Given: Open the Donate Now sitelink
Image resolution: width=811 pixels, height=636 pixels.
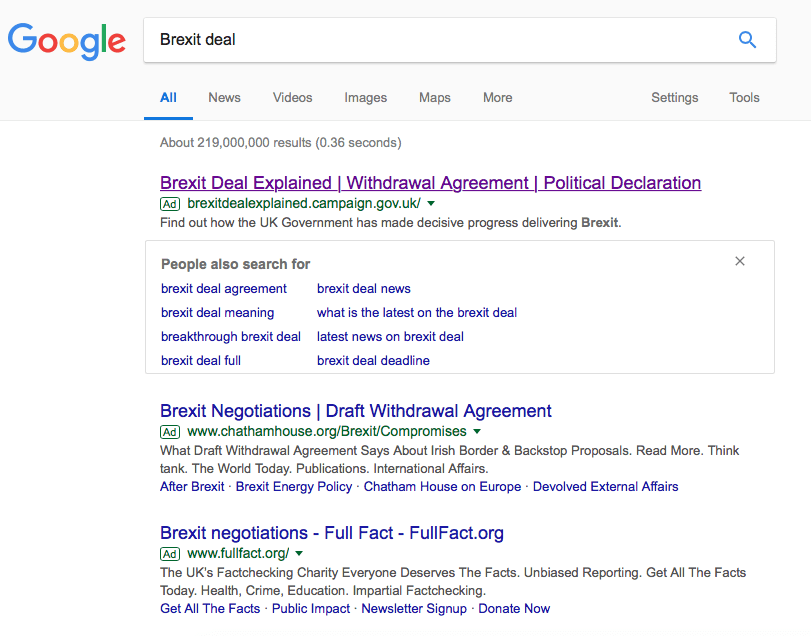Looking at the screenshot, I should tap(514, 609).
